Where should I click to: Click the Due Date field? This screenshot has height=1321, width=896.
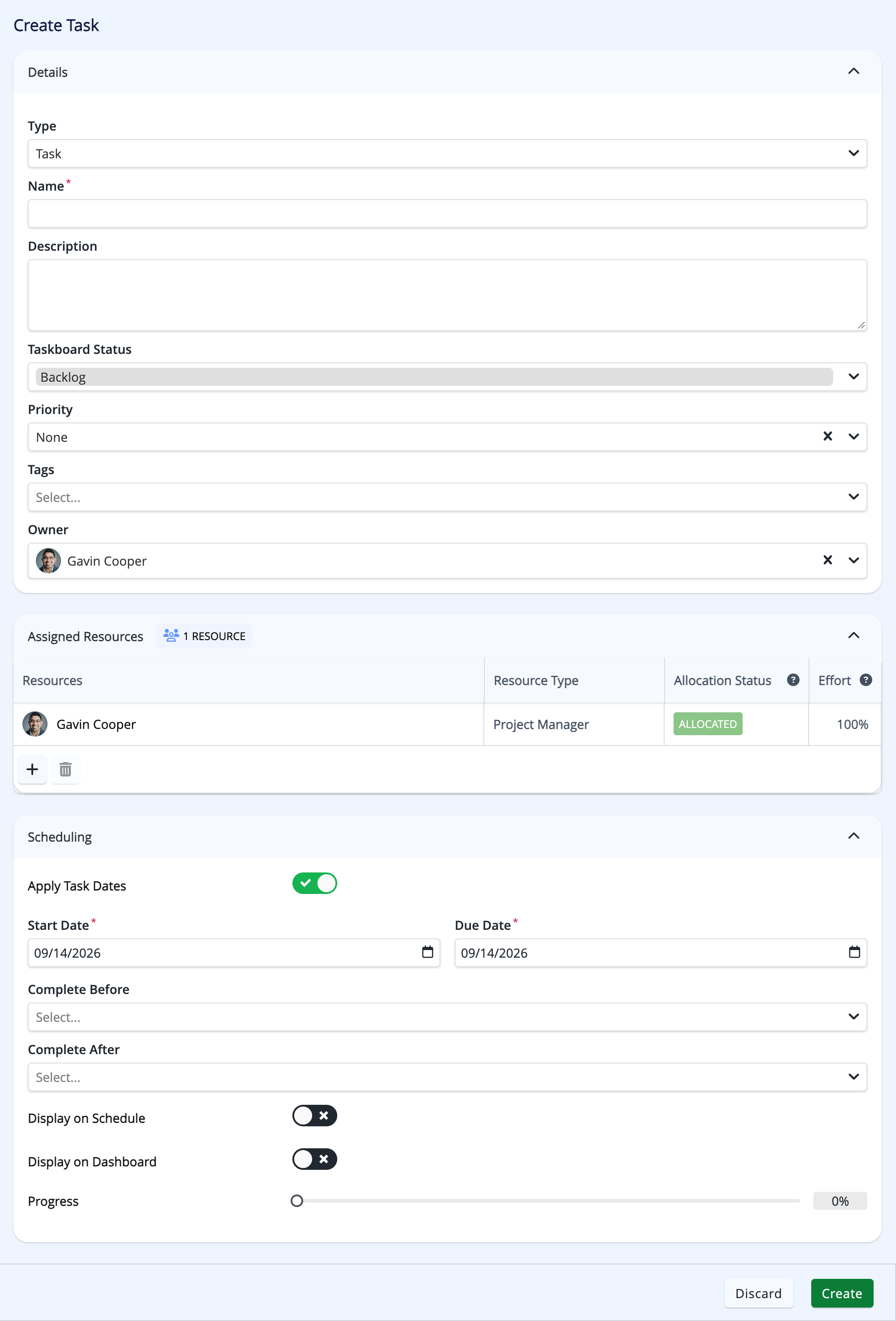(660, 953)
